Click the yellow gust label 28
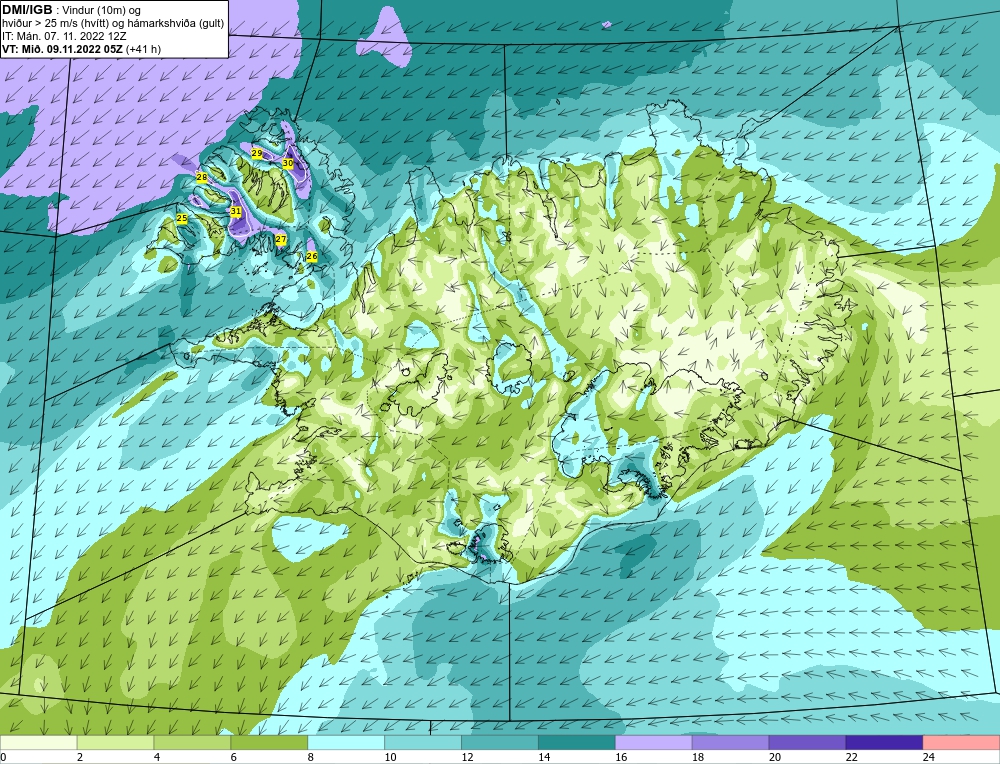The image size is (1000, 764). click(x=202, y=177)
